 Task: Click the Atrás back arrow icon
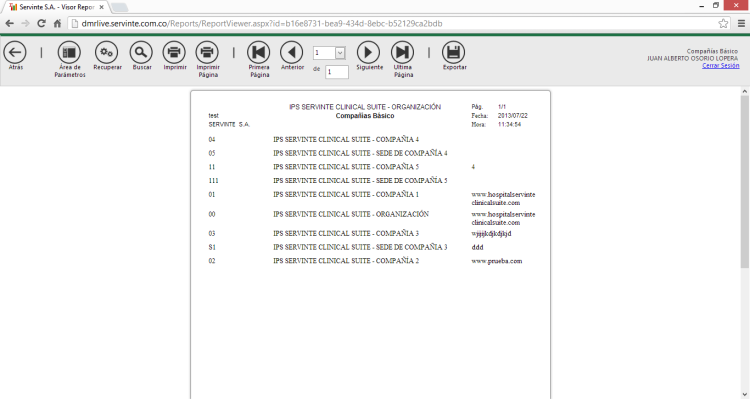pos(15,52)
